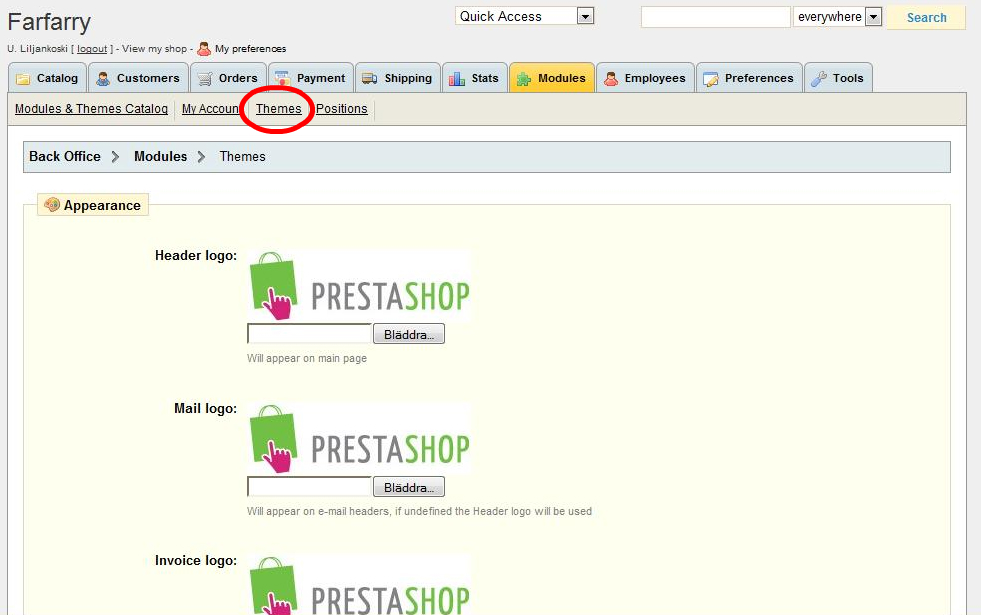Click the Tools wrench icon
Screen dimensions: 981x615
coord(819,78)
